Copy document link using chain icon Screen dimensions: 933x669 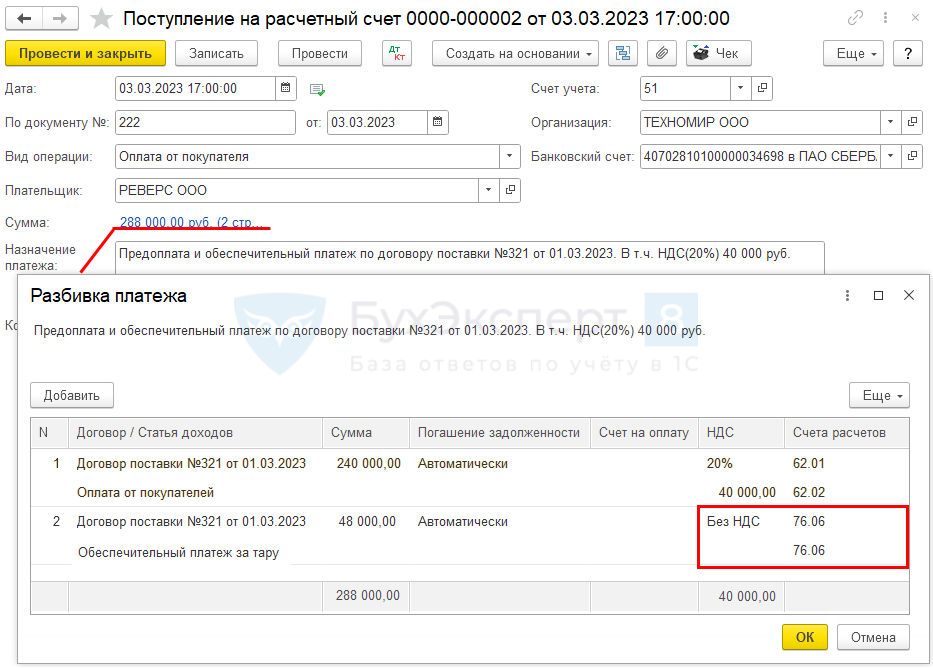856,18
